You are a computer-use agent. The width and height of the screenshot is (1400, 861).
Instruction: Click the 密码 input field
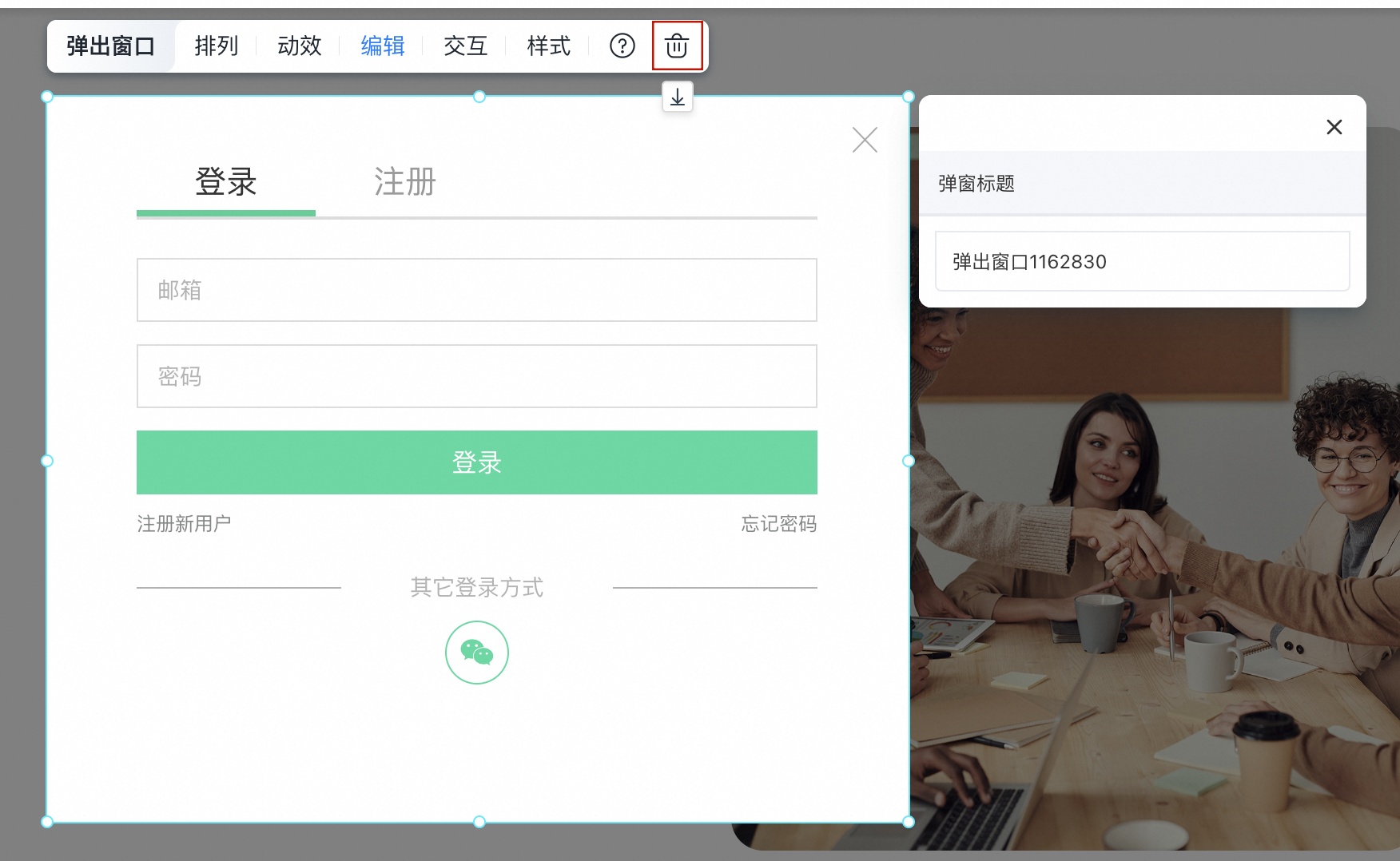476,376
